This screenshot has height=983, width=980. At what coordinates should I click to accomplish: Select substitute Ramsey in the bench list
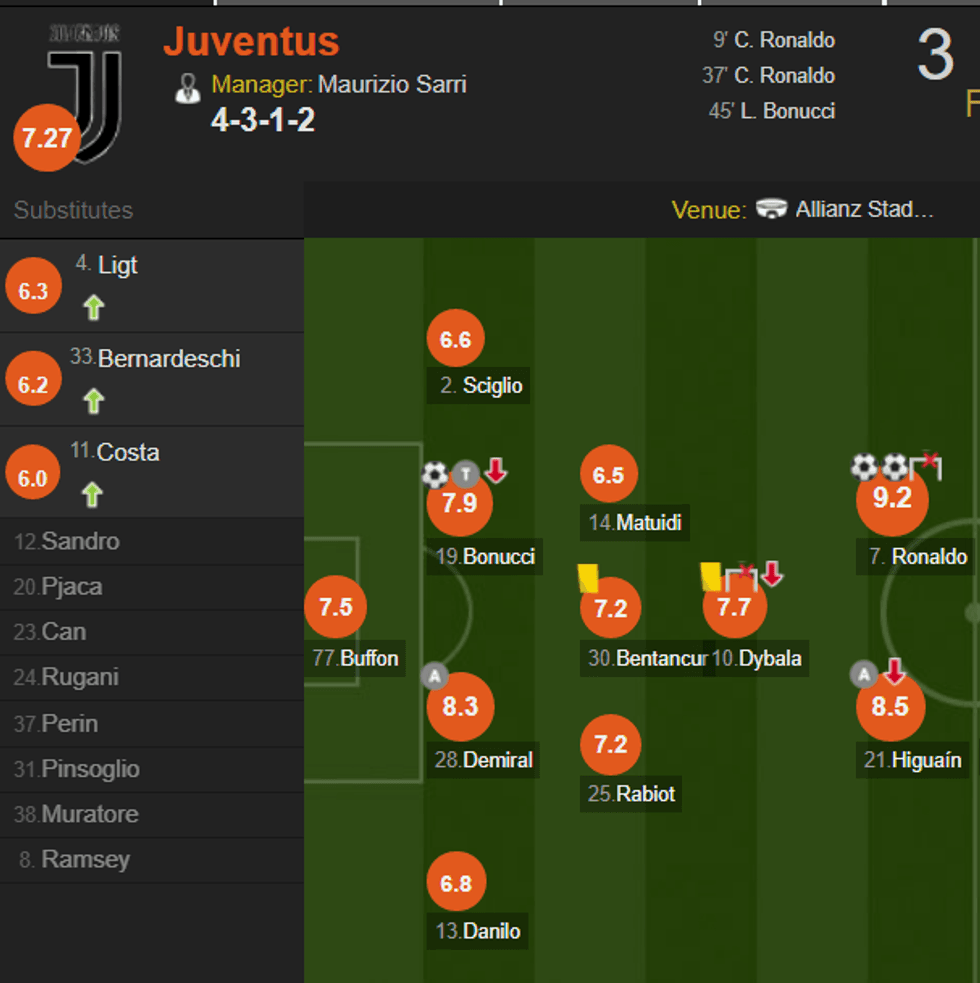coord(85,859)
